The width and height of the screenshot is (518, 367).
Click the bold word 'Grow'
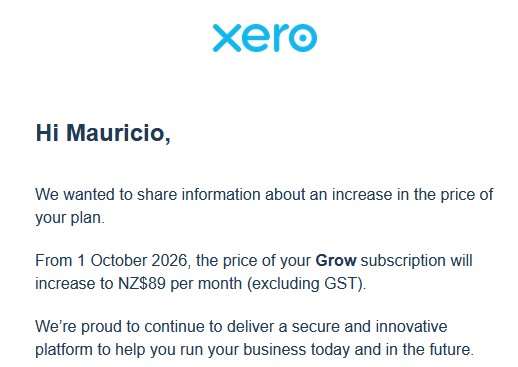click(x=336, y=260)
